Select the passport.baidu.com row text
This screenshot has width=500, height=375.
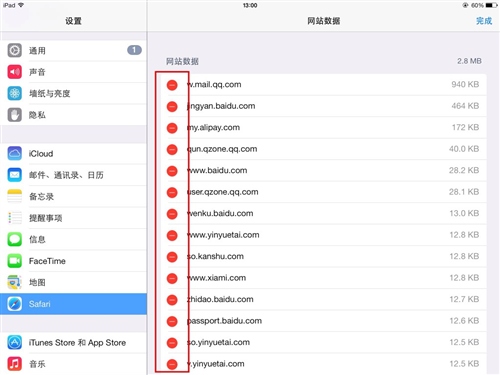(224, 321)
